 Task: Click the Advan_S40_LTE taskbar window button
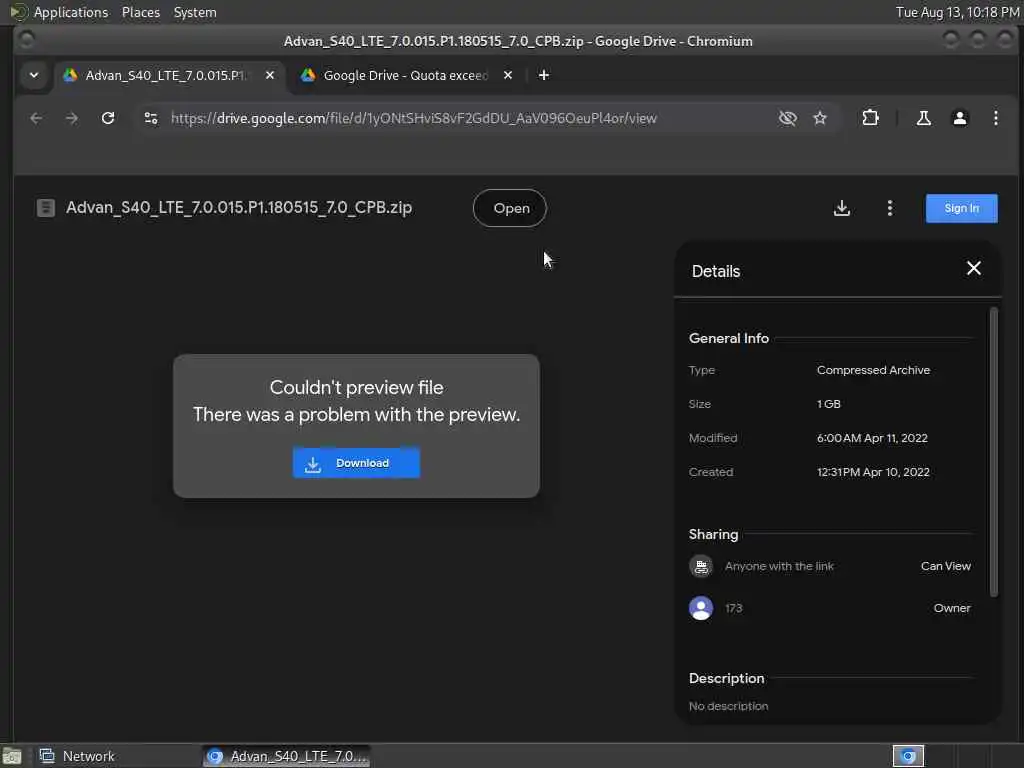tap(286, 756)
